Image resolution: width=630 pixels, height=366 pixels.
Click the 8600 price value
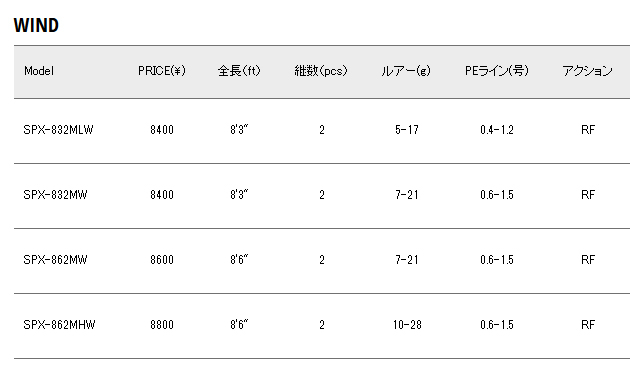[162, 260]
